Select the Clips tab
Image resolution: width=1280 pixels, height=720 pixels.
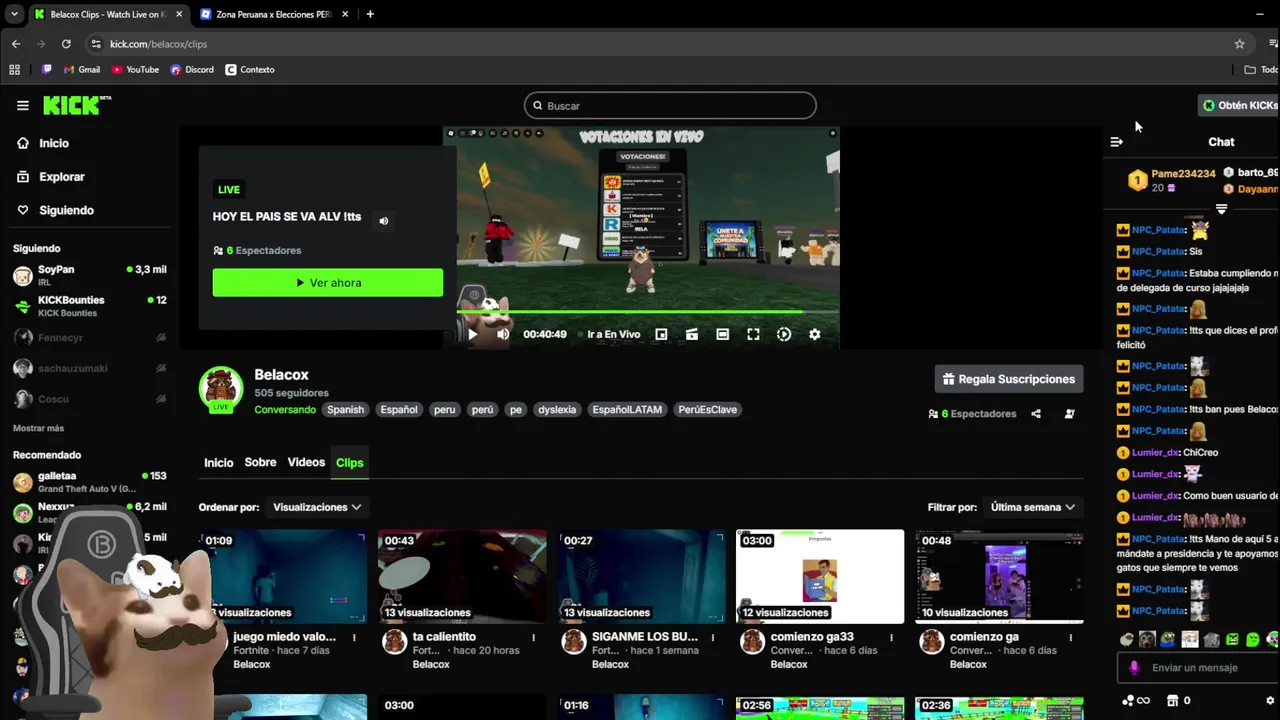pyautogui.click(x=349, y=463)
